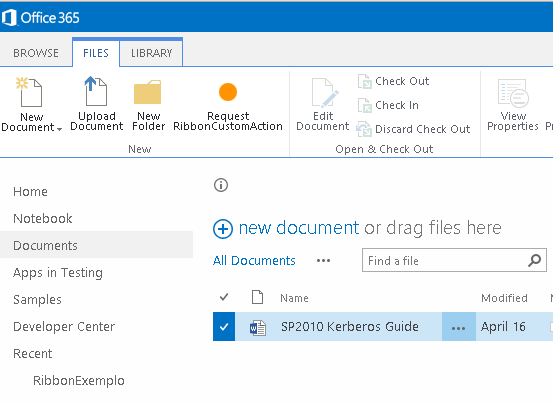Click the search magnifier icon
Screen dimensions: 553x402
coord(535,261)
